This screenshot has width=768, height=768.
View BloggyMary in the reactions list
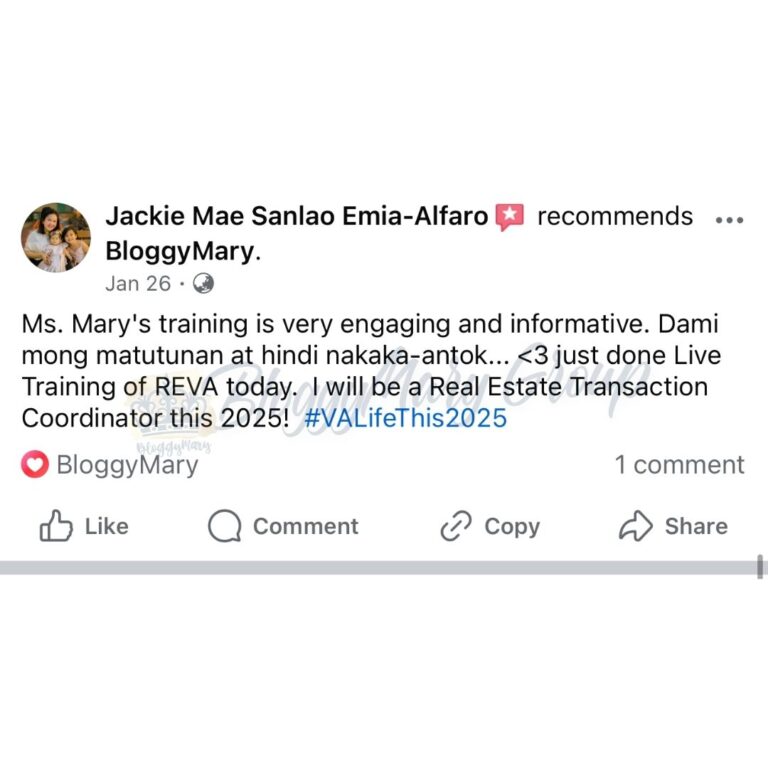[x=127, y=464]
